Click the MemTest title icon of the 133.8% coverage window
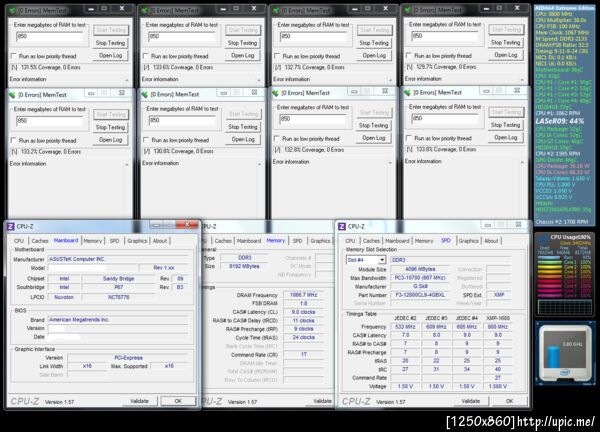Image resolution: width=600 pixels, height=432 pixels. [408, 92]
